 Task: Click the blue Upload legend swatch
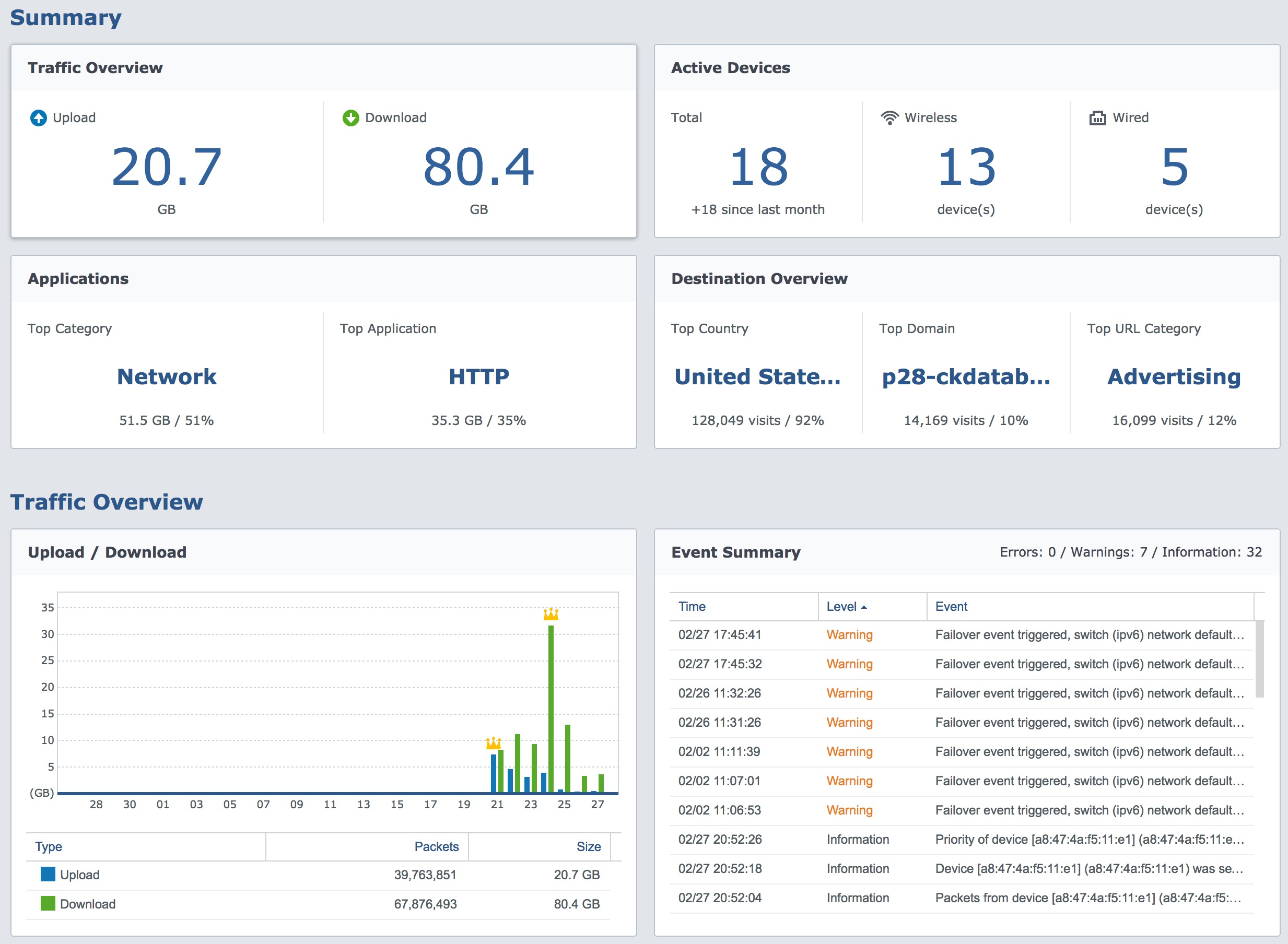[x=48, y=874]
